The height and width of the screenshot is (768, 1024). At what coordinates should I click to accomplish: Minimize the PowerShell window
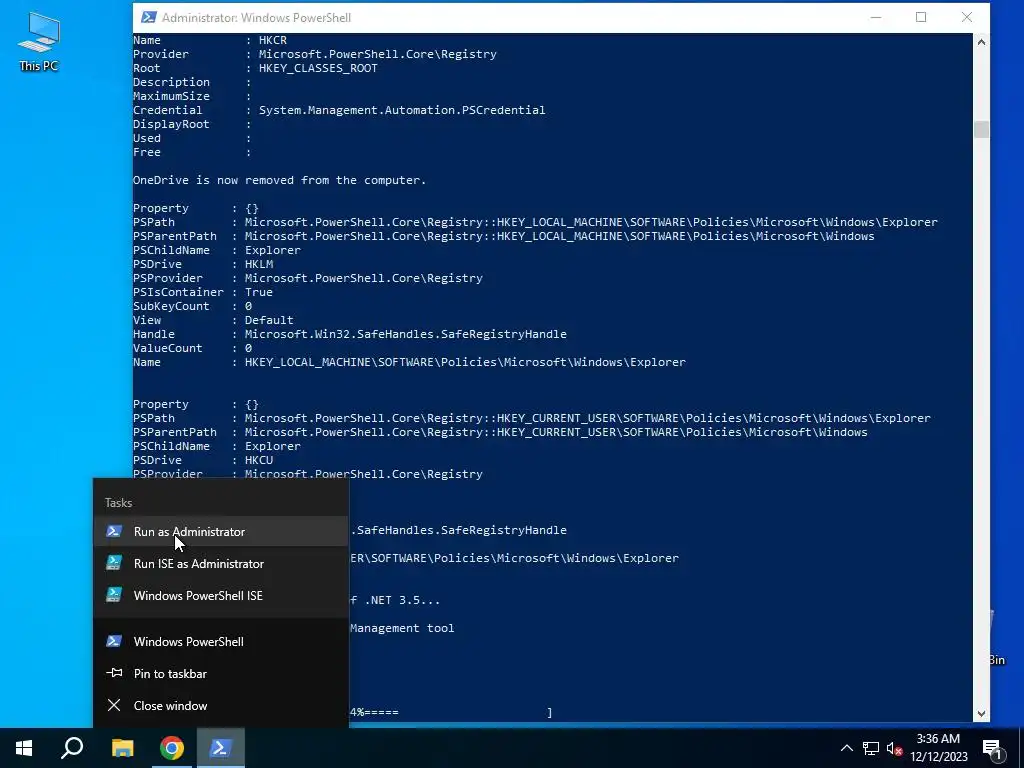[876, 18]
